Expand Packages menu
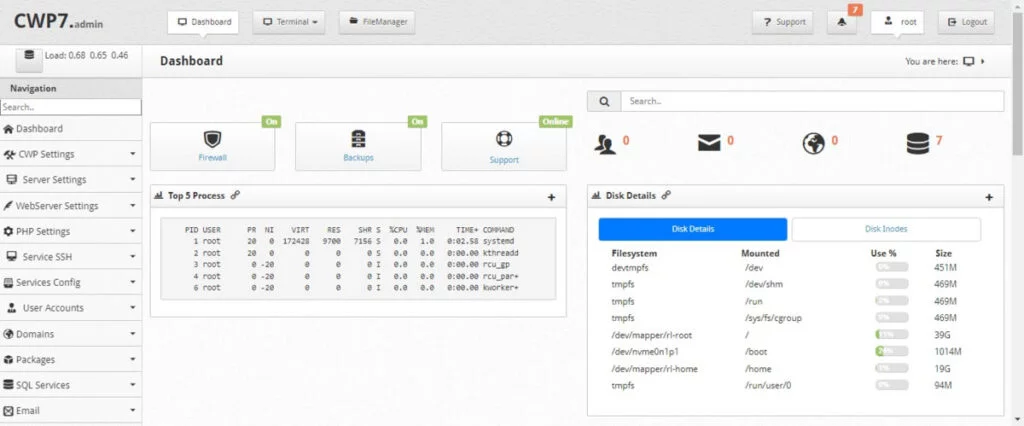 click(x=71, y=359)
